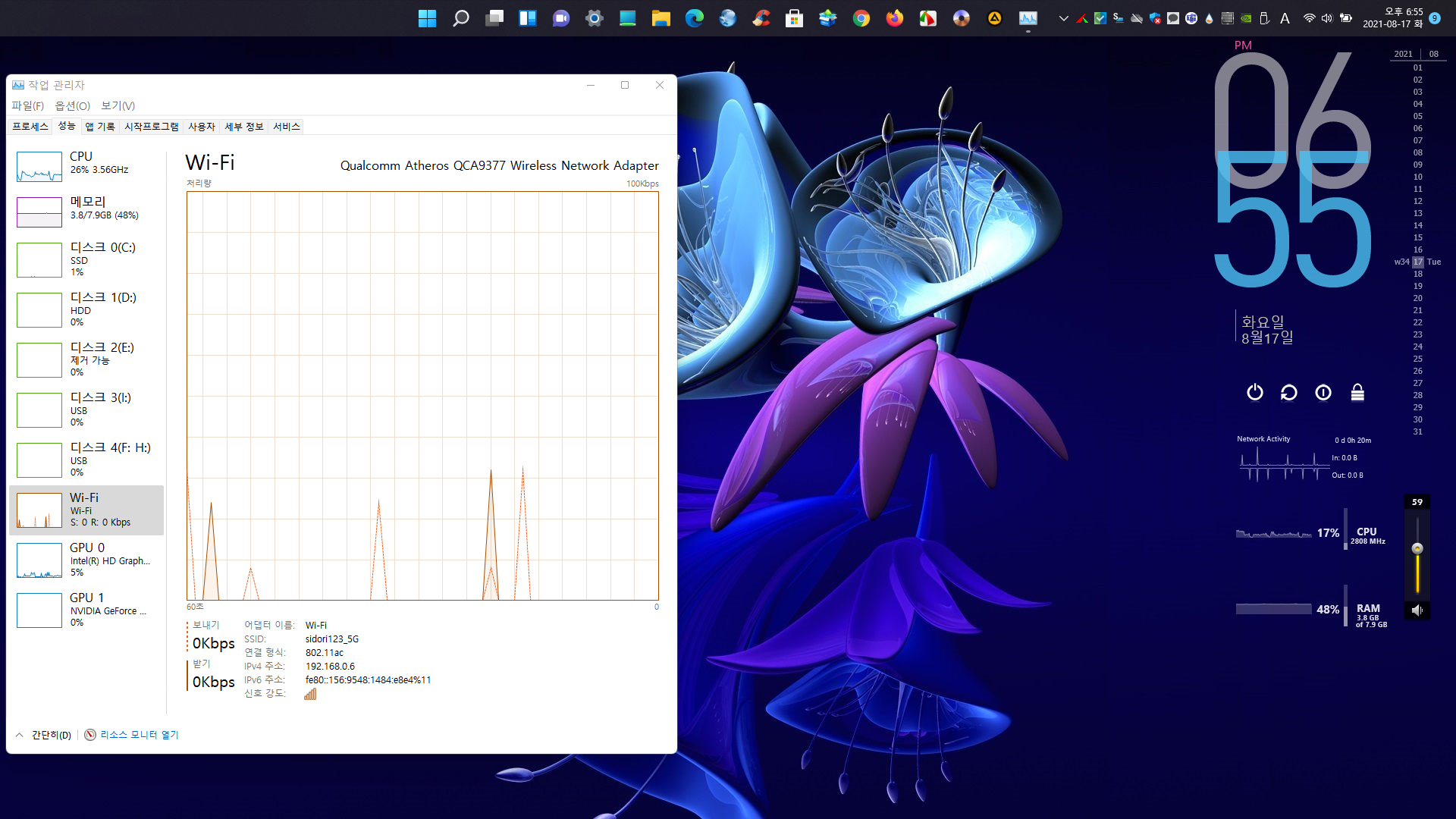Viewport: 1456px width, 819px height.
Task: Select 디스크 2(E:) removable entry
Action: click(86, 359)
